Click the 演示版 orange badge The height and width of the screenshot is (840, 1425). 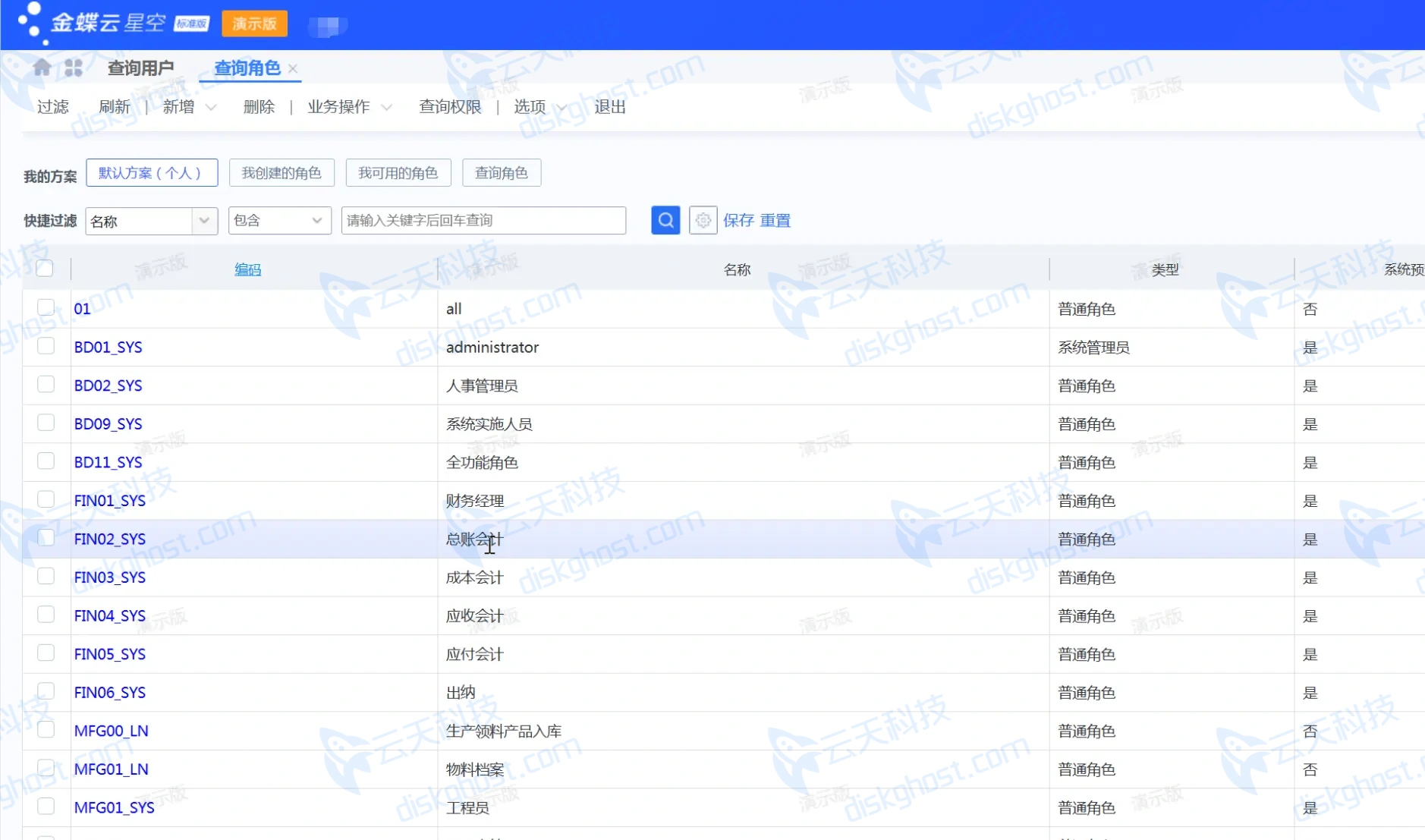point(254,24)
